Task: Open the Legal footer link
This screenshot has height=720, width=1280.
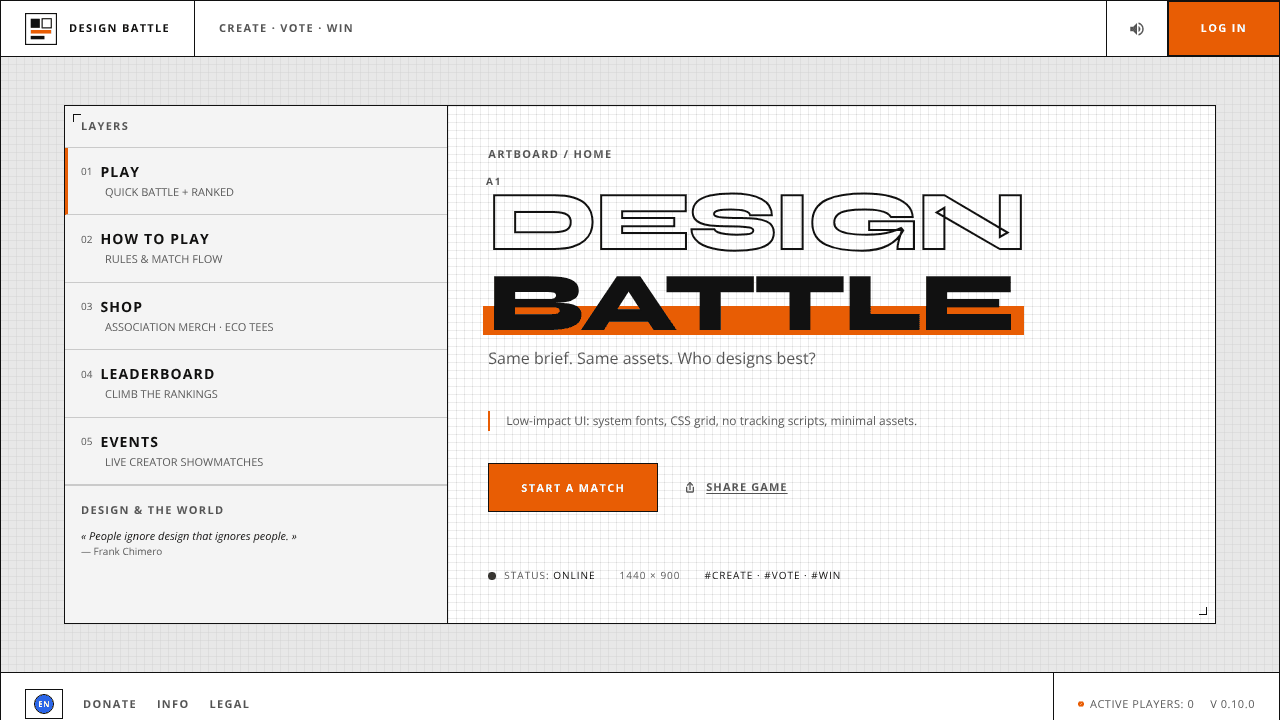Action: [x=229, y=704]
